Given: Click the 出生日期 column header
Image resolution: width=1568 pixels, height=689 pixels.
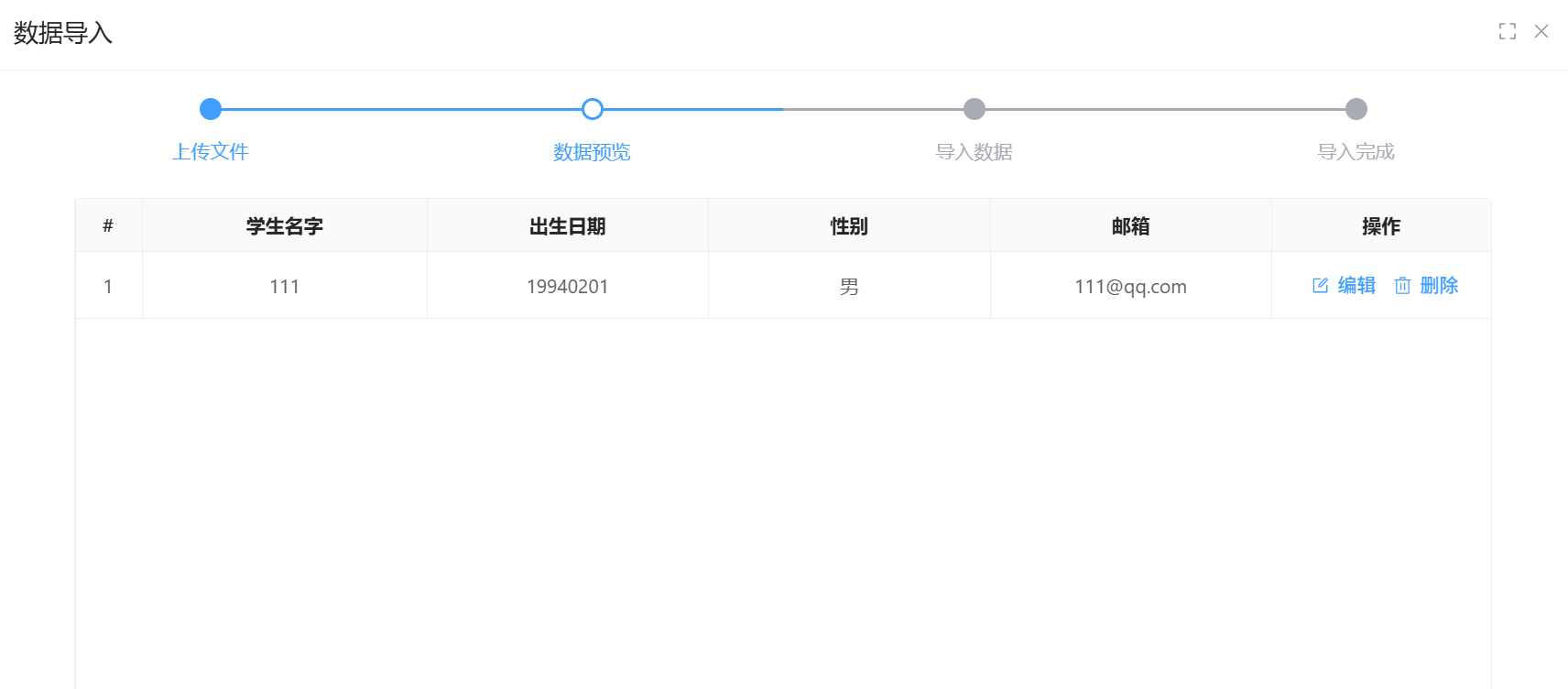Looking at the screenshot, I should [568, 226].
